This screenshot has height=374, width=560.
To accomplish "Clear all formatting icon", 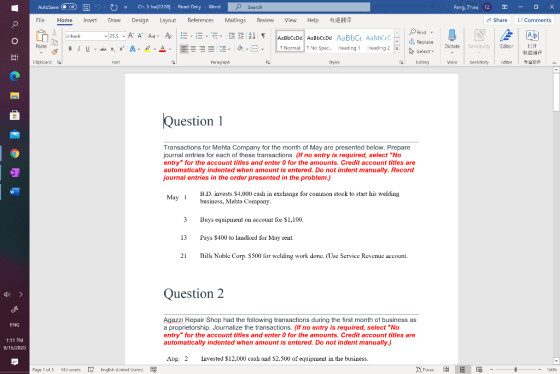I will click(x=168, y=36).
